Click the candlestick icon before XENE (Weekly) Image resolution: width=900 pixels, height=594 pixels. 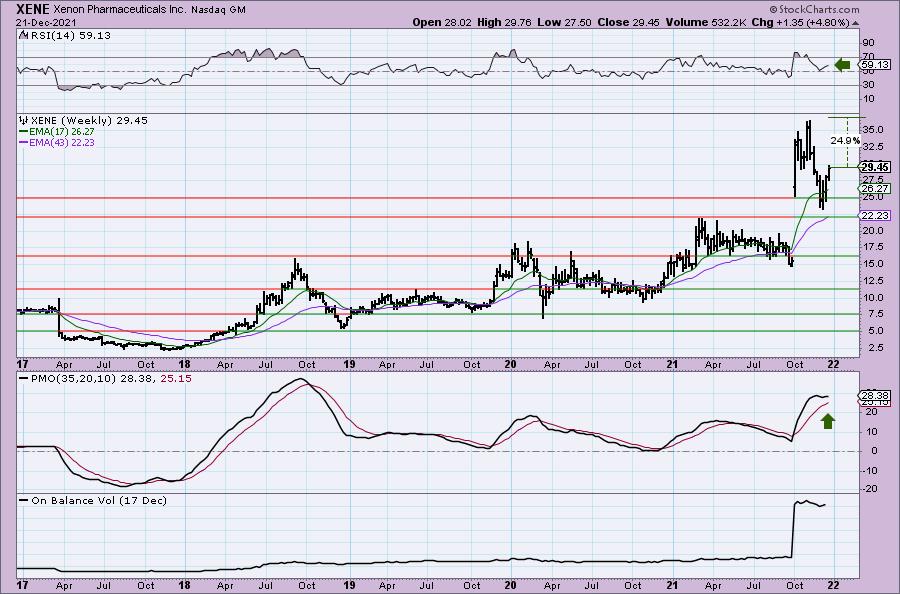tap(24, 121)
